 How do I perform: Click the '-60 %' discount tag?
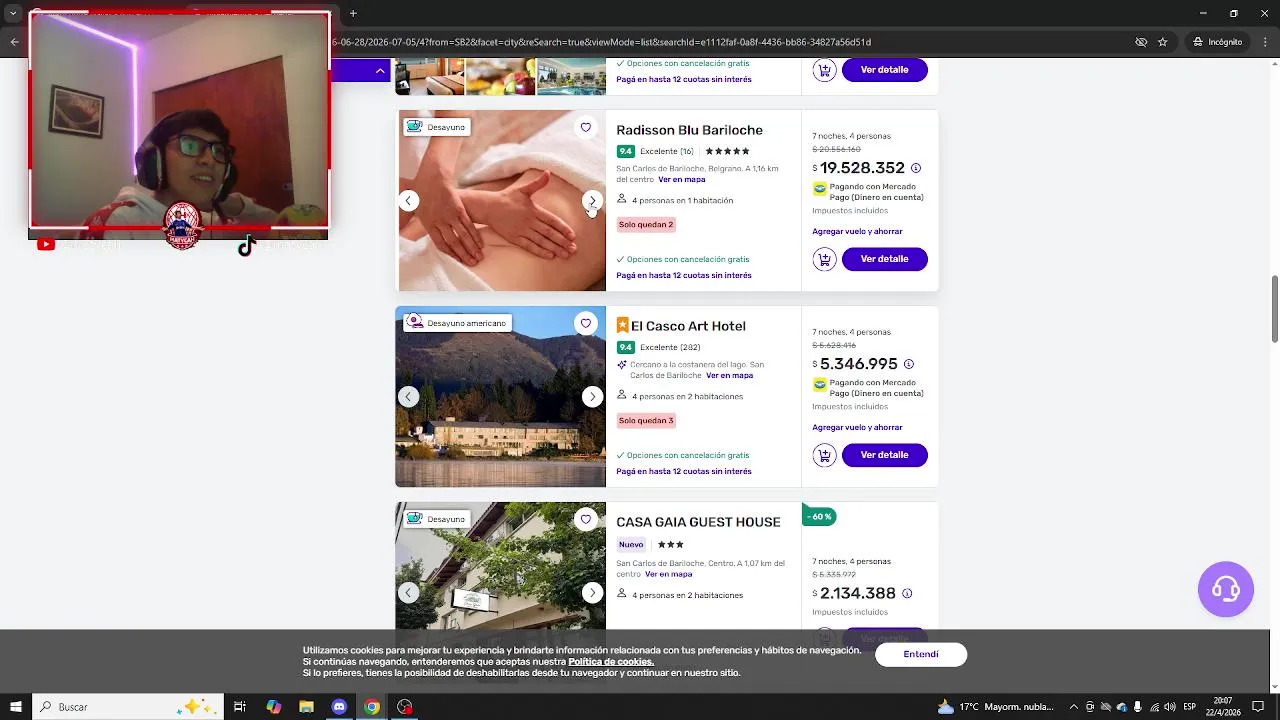pos(819,517)
